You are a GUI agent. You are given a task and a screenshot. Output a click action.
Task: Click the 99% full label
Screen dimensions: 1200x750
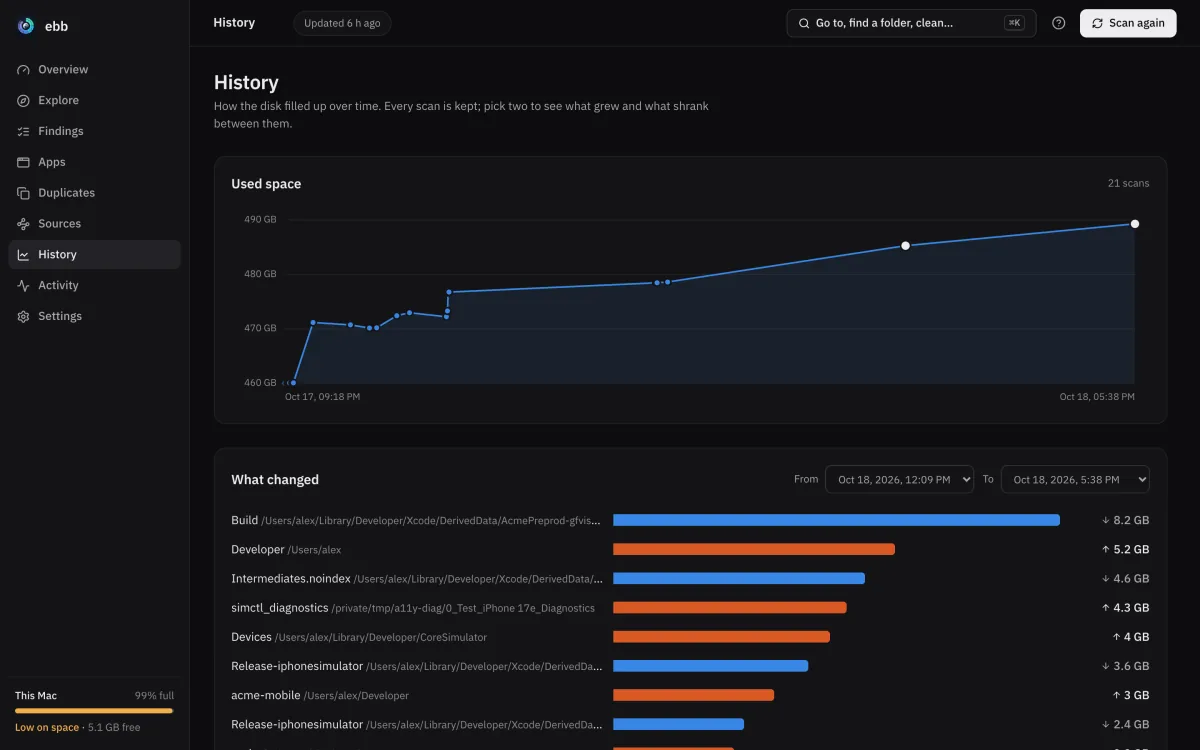tap(155, 696)
